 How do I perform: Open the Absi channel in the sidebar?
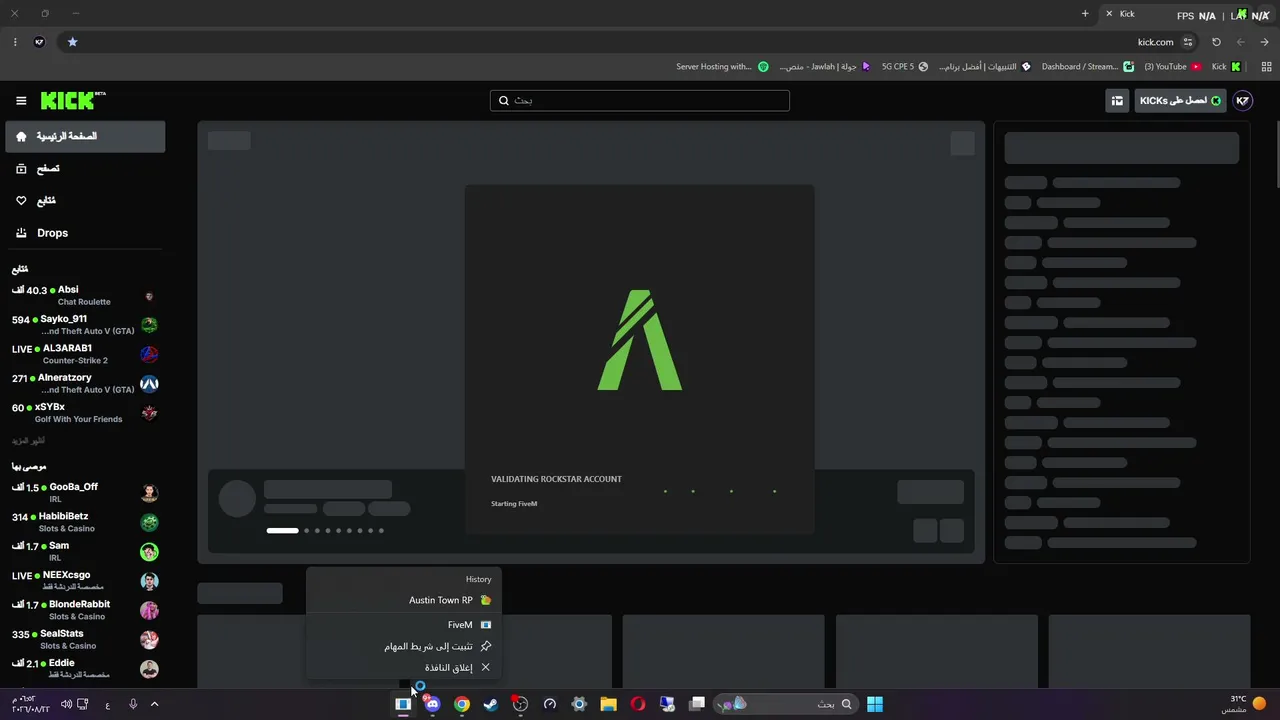tap(85, 296)
